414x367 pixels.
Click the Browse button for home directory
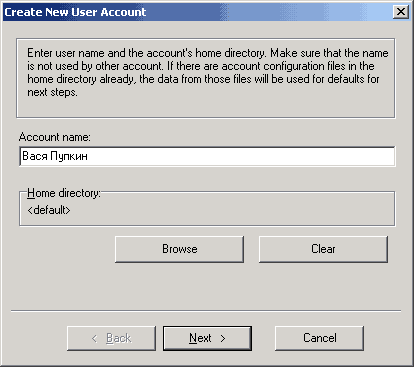coord(179,249)
